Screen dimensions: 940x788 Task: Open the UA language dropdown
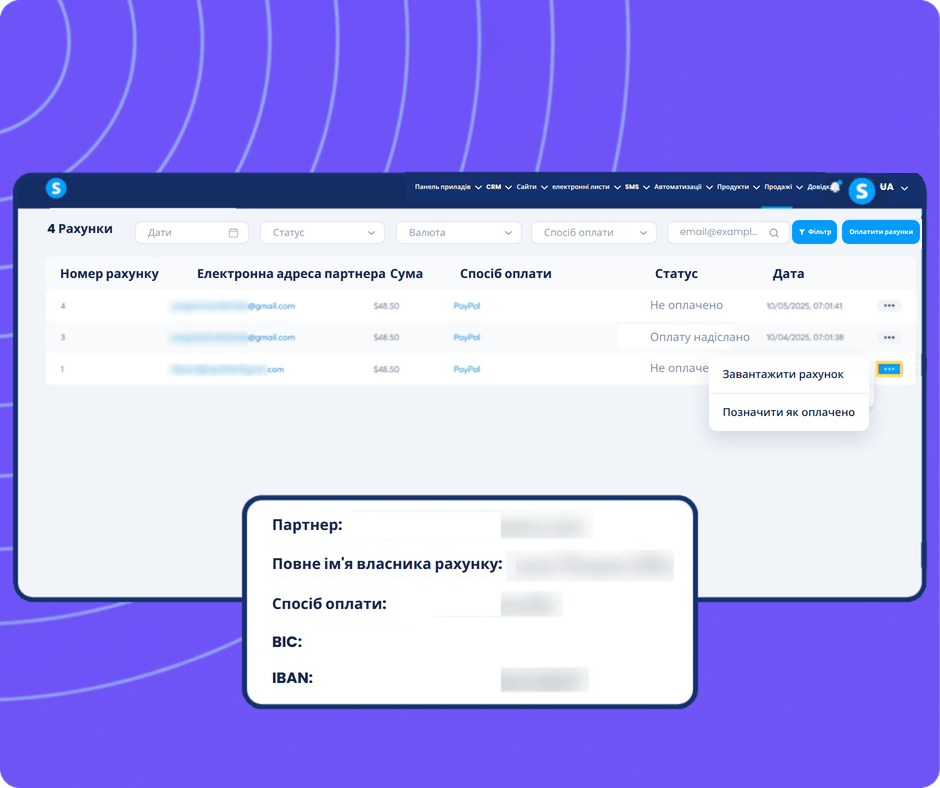(893, 187)
